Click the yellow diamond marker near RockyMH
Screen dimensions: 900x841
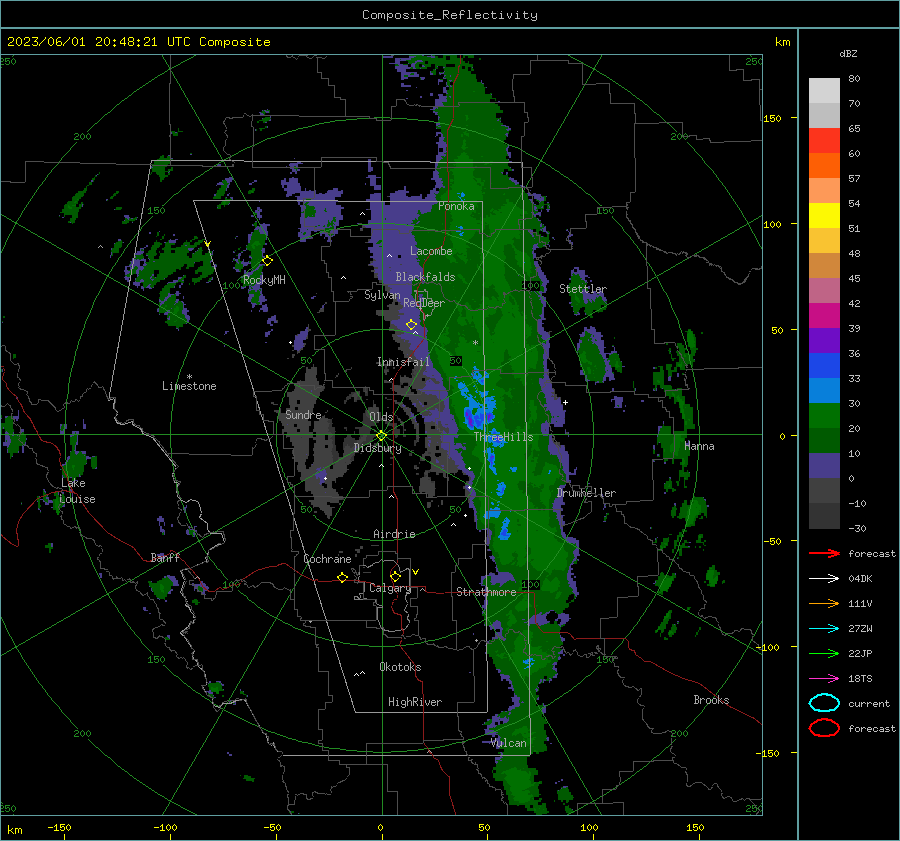point(267,261)
